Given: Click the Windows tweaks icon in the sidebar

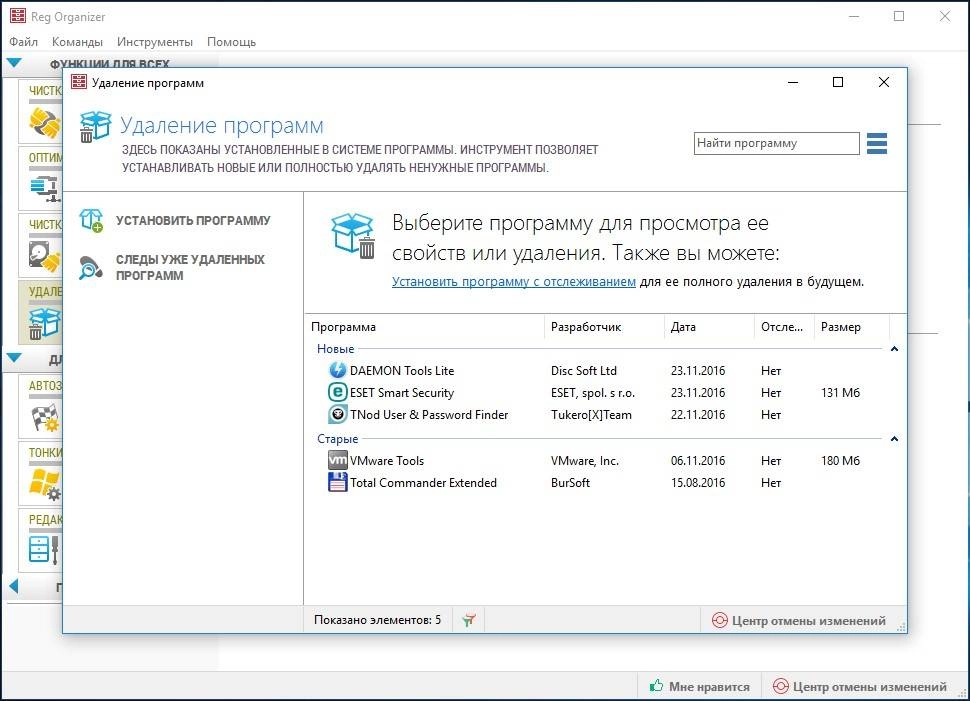Looking at the screenshot, I should 45,484.
